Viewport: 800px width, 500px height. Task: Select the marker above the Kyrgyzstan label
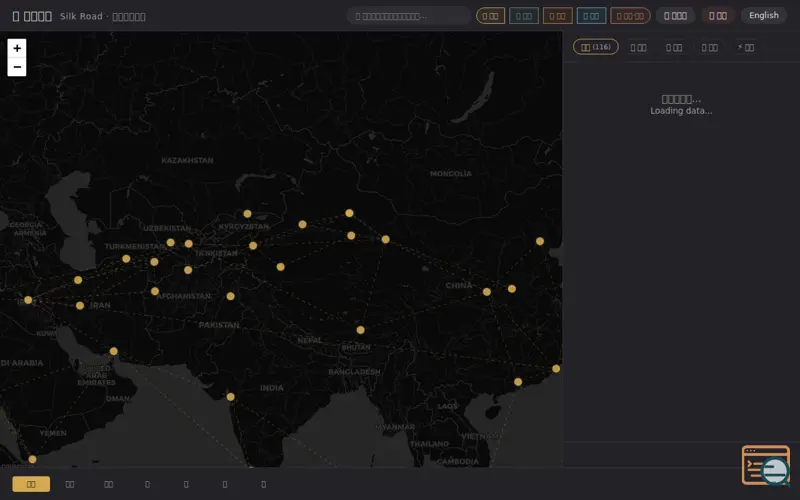[247, 214]
